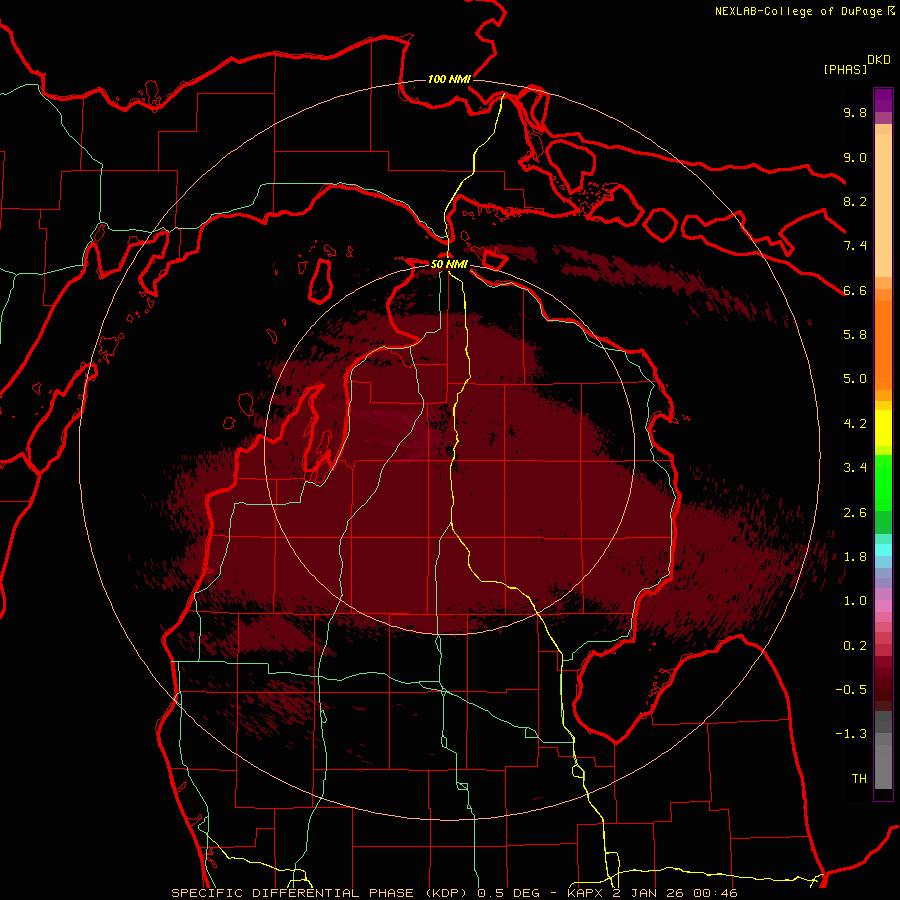Click the 8.2 legend value
The width and height of the screenshot is (900, 900).
[x=855, y=201]
